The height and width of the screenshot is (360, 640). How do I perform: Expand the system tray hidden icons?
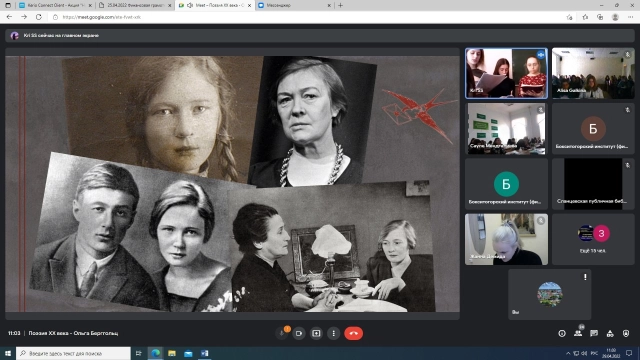point(568,353)
